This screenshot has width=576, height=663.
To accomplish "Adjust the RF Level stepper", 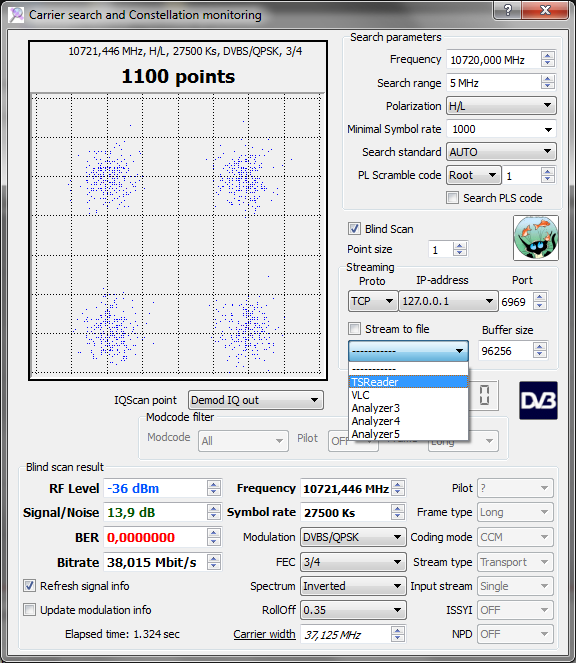I will click(x=214, y=488).
